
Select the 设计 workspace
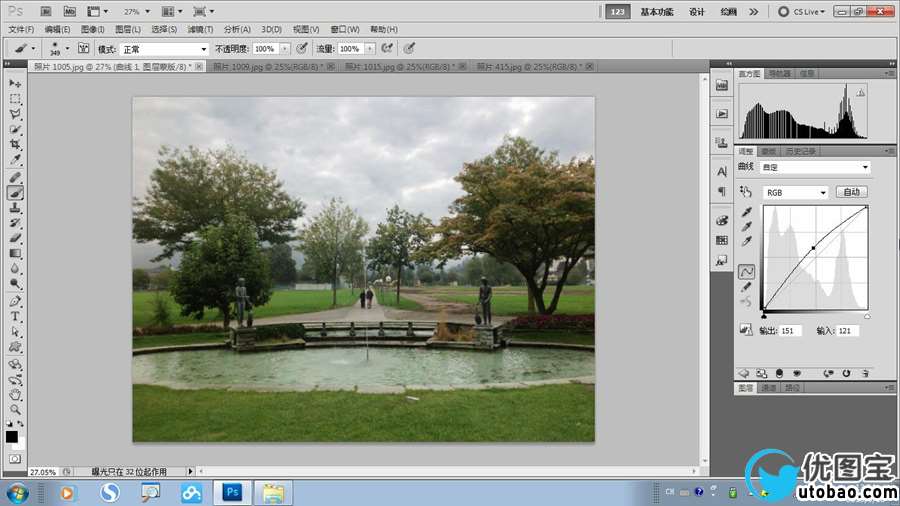(697, 11)
